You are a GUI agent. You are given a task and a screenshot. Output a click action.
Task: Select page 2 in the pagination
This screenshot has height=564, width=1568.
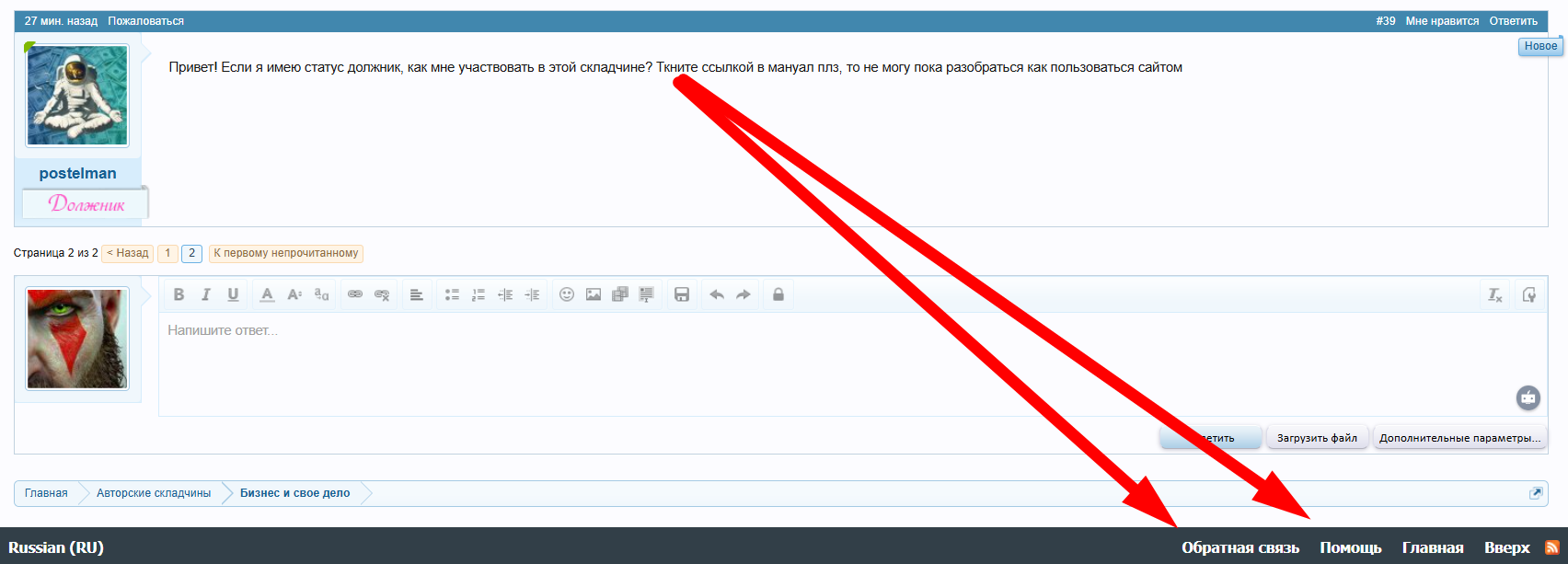(x=191, y=253)
